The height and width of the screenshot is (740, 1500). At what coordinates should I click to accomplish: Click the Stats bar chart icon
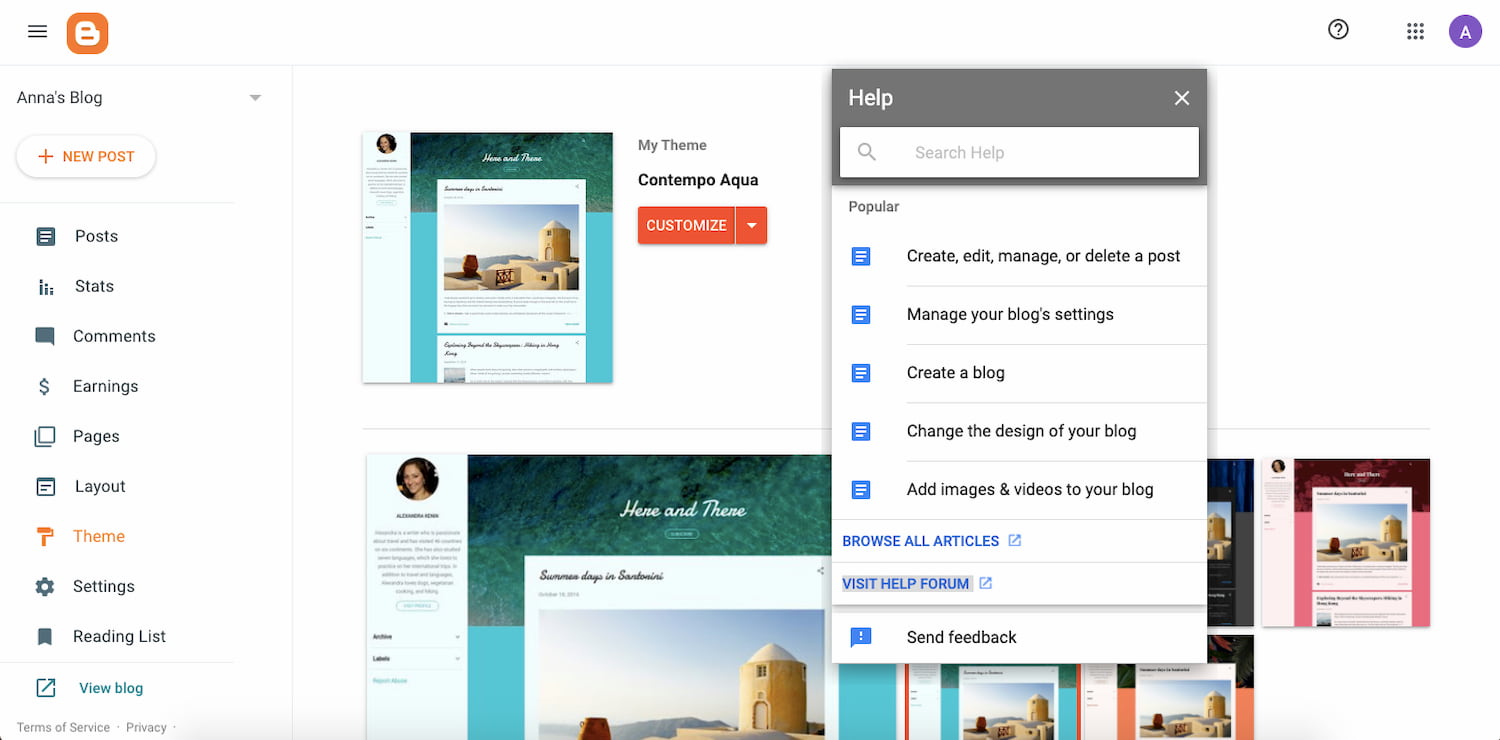46,287
